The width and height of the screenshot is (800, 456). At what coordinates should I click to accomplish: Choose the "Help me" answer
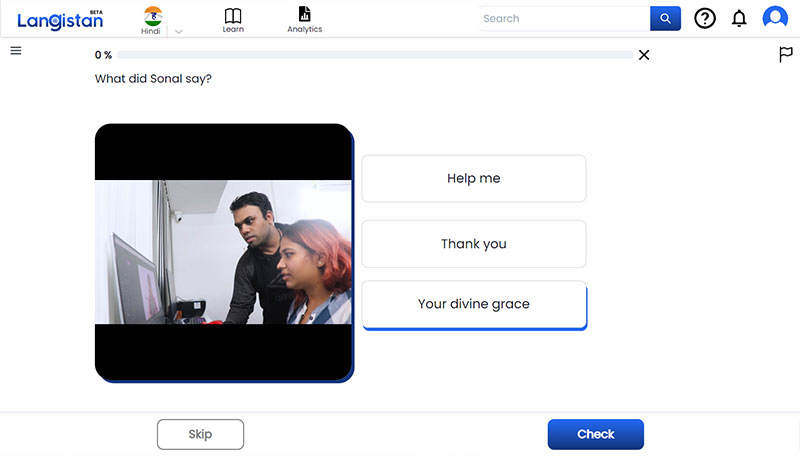coord(473,179)
